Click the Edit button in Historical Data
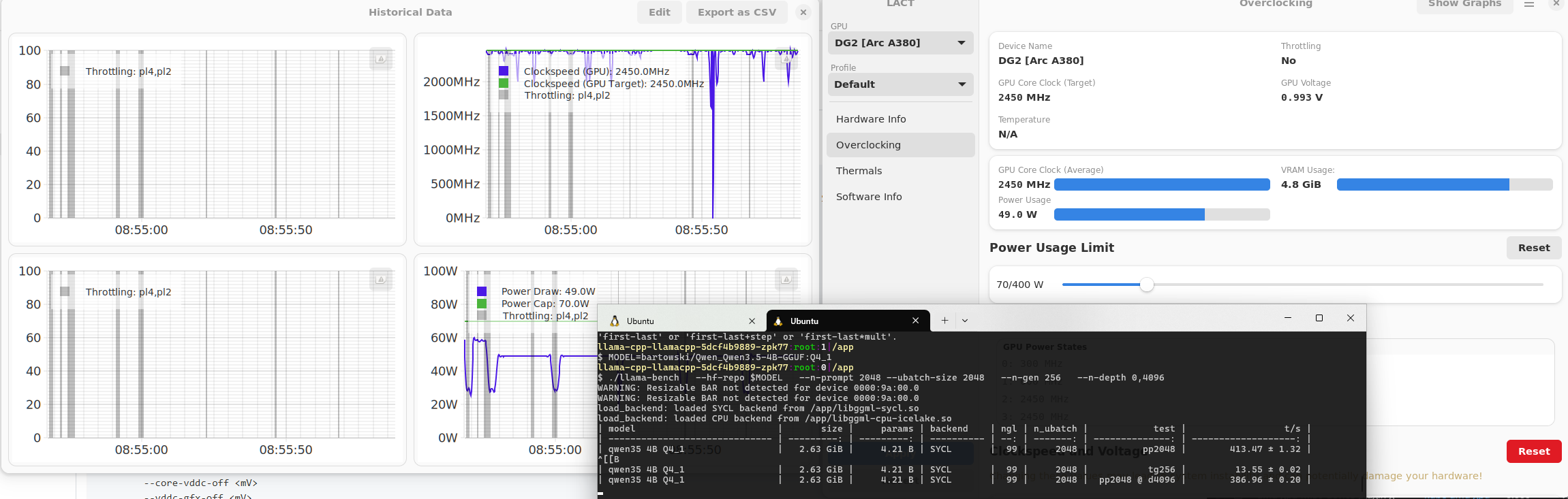This screenshot has width=1568, height=499. click(x=660, y=12)
